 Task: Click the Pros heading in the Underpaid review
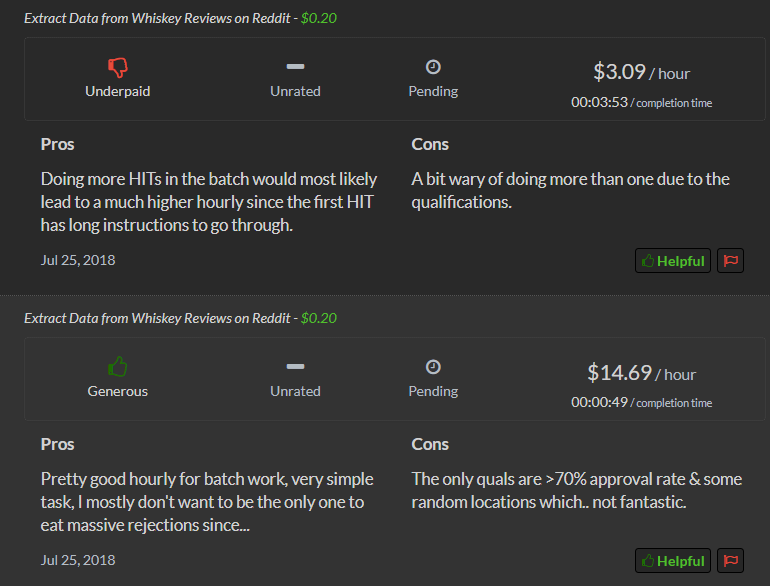pos(57,144)
